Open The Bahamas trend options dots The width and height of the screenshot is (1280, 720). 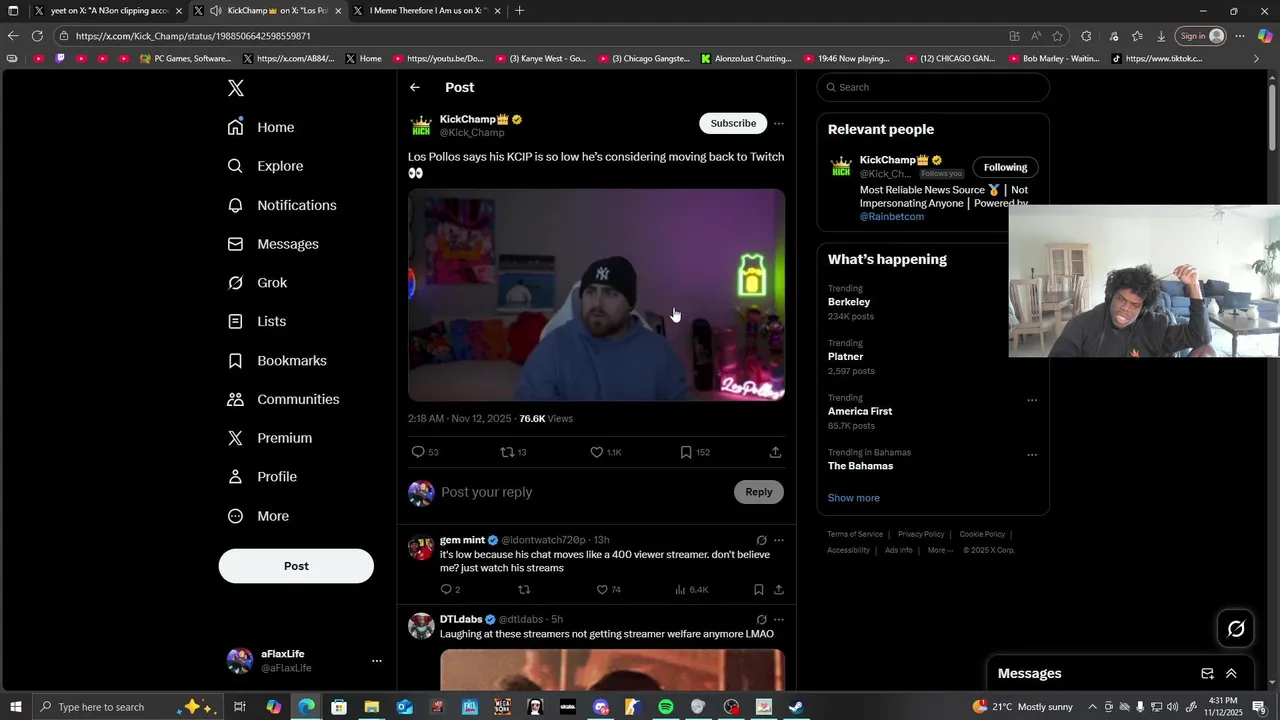coord(1032,455)
